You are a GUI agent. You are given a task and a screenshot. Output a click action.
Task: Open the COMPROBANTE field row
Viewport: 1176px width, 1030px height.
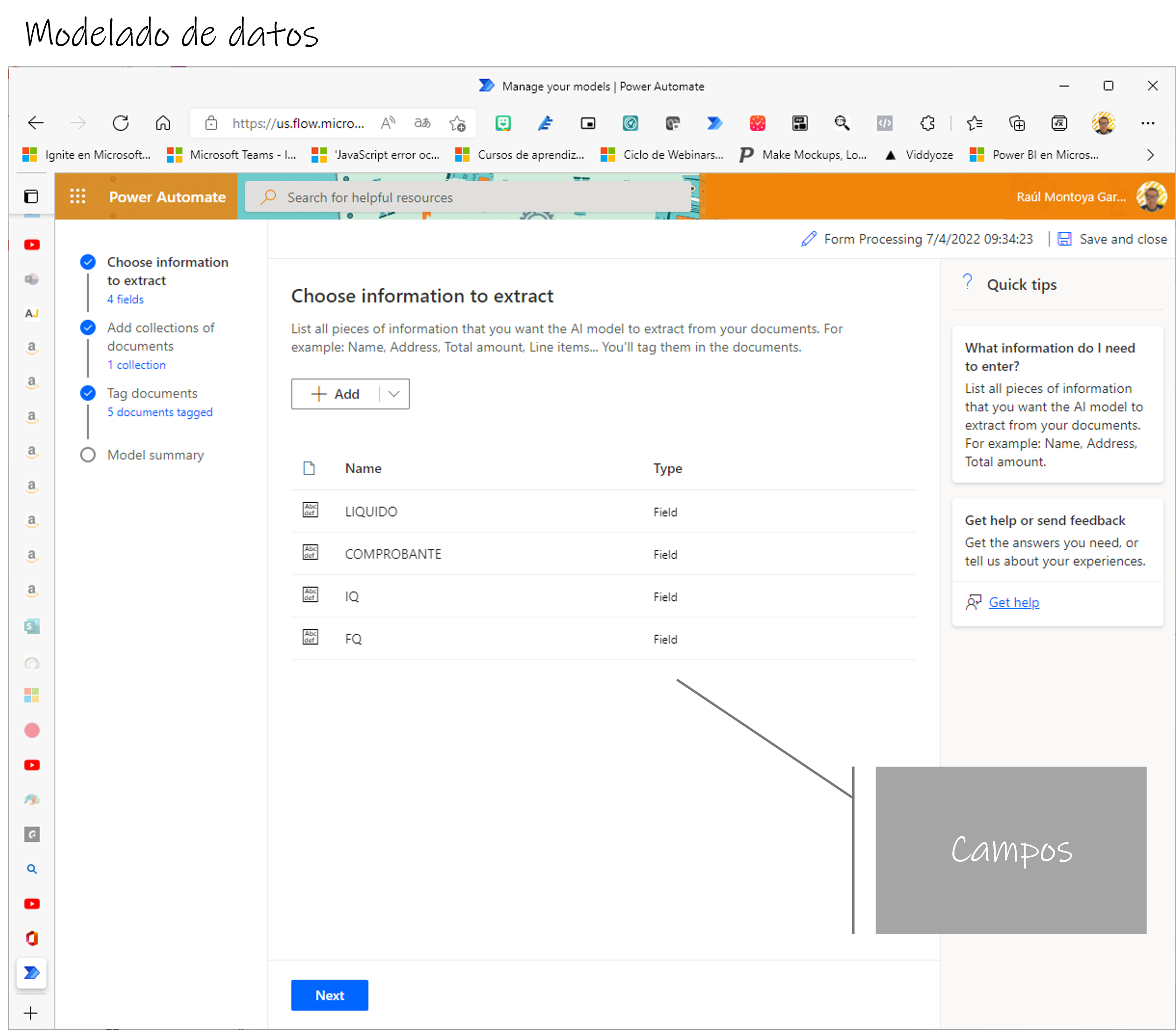pos(393,554)
